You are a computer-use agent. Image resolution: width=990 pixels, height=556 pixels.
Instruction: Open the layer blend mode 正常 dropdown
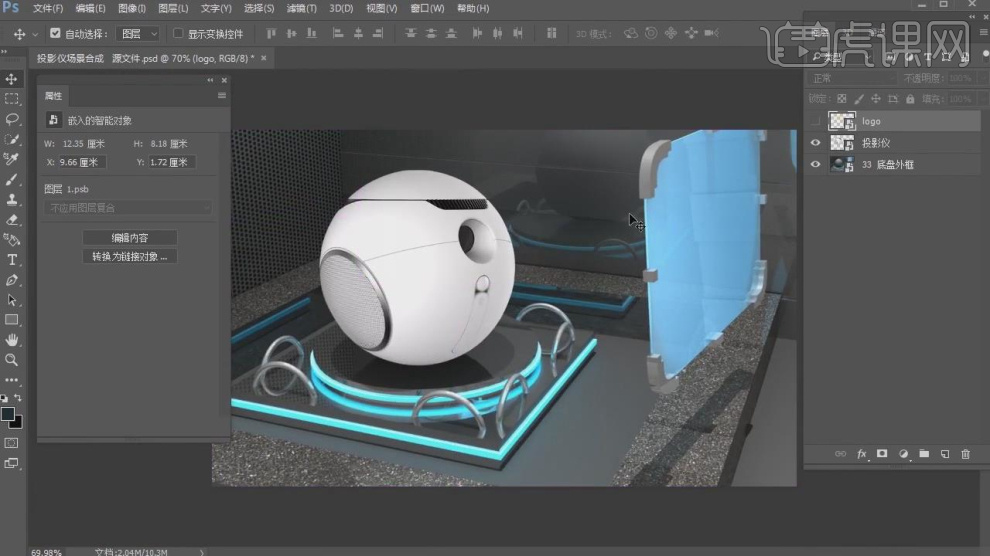(852, 78)
